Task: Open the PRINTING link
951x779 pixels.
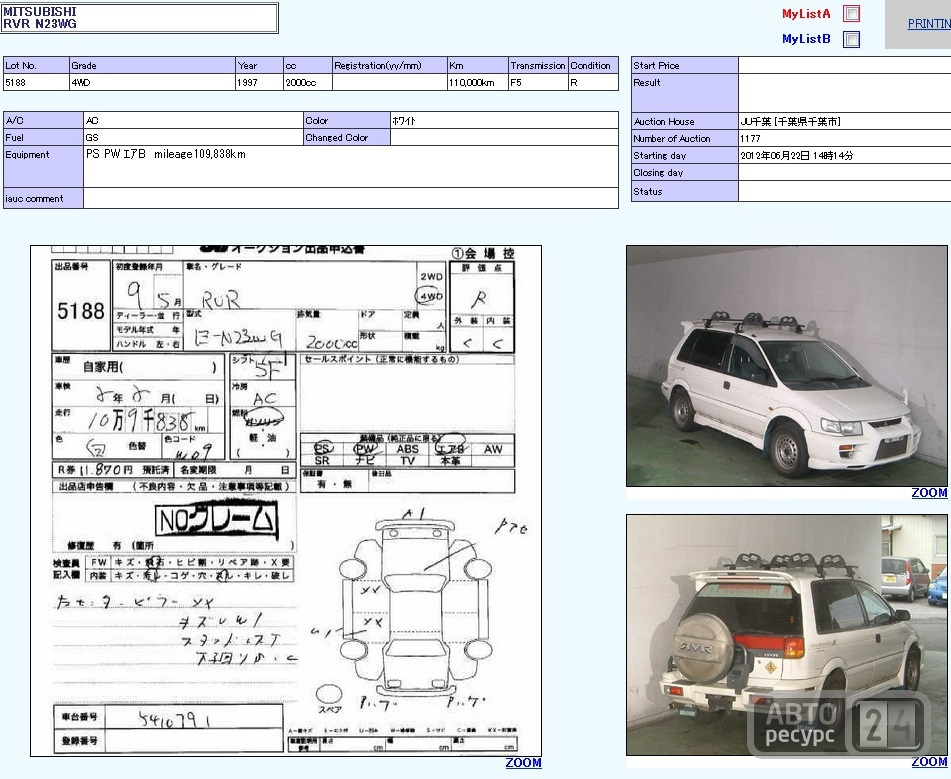Action: click(x=929, y=24)
